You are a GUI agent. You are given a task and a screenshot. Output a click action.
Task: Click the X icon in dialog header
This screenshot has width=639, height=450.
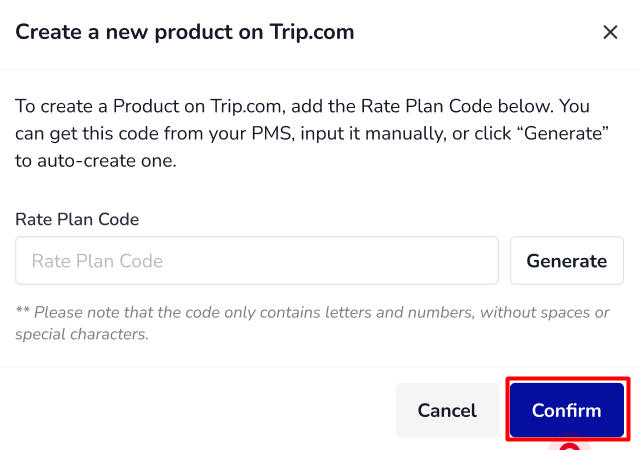point(610,32)
